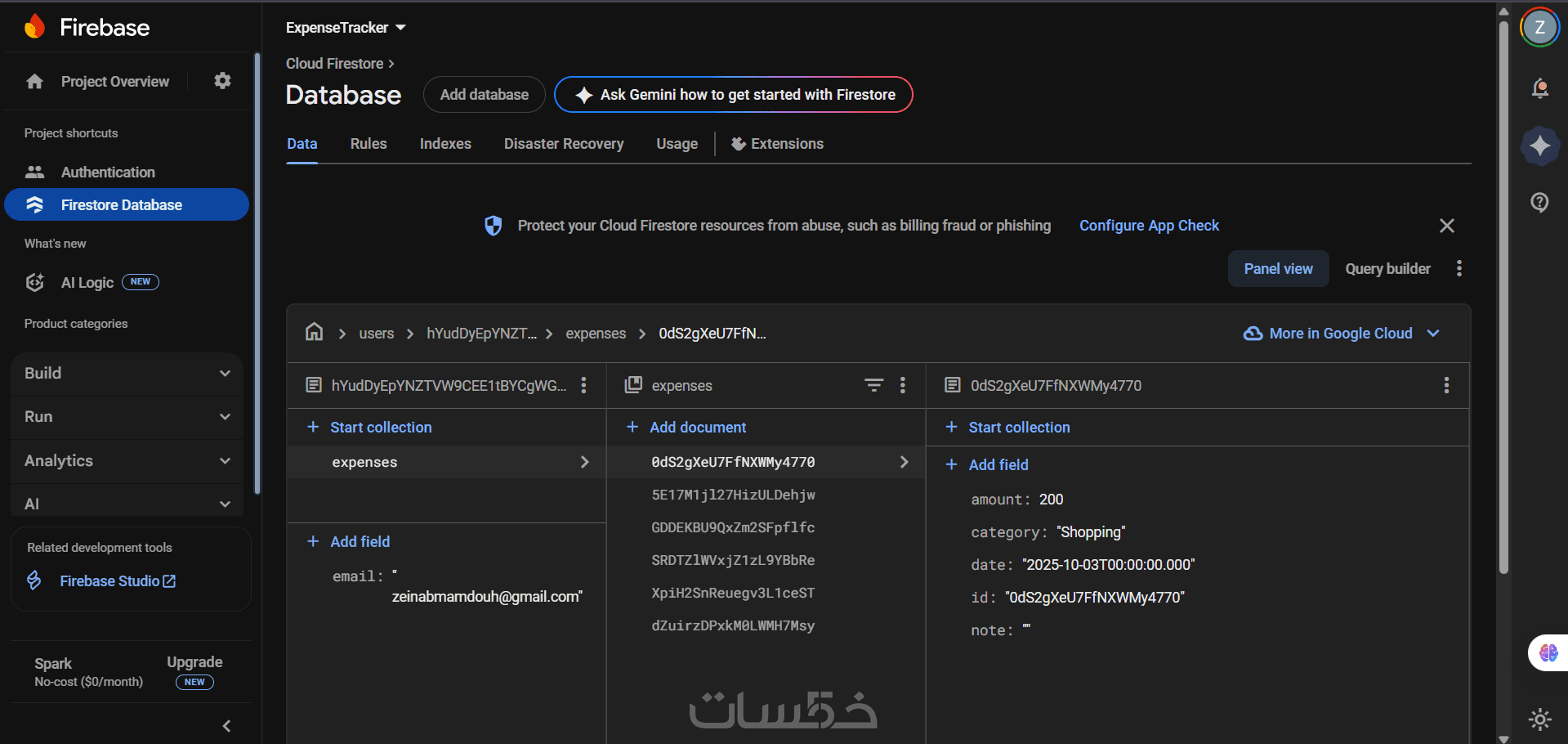Click the project settings gear icon

222,81
